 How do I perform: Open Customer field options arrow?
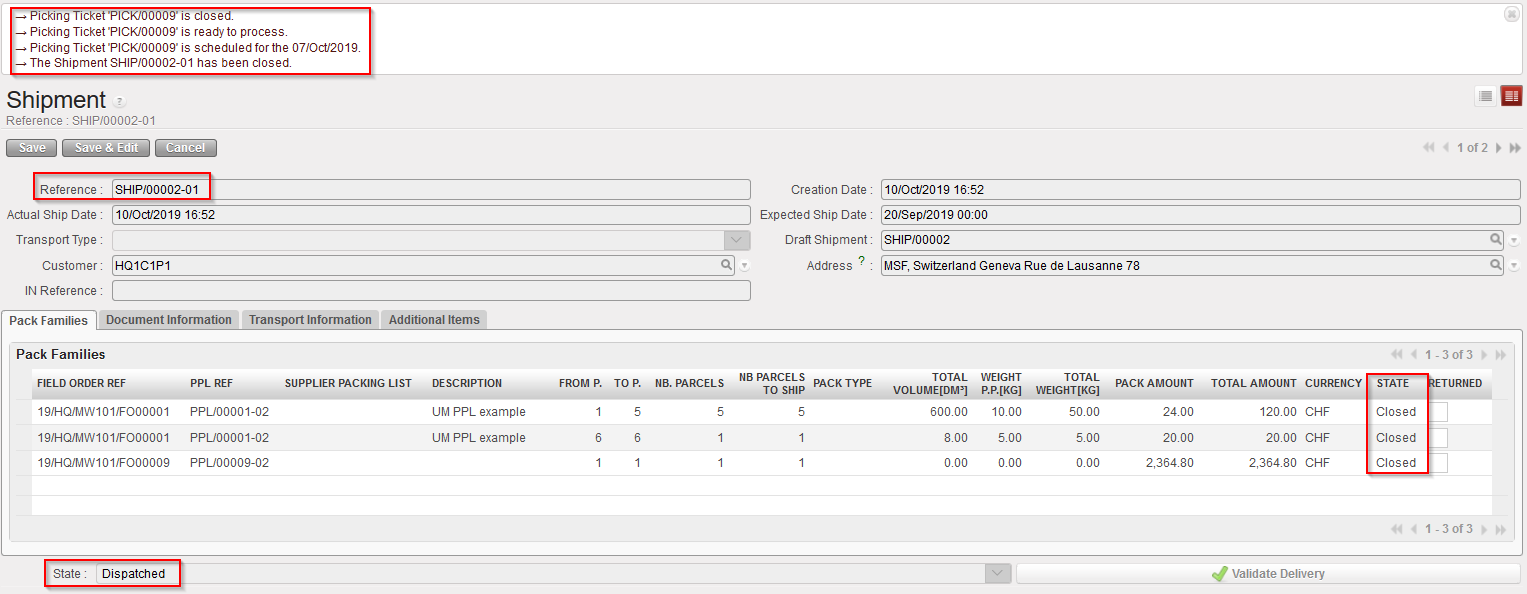pos(744,266)
